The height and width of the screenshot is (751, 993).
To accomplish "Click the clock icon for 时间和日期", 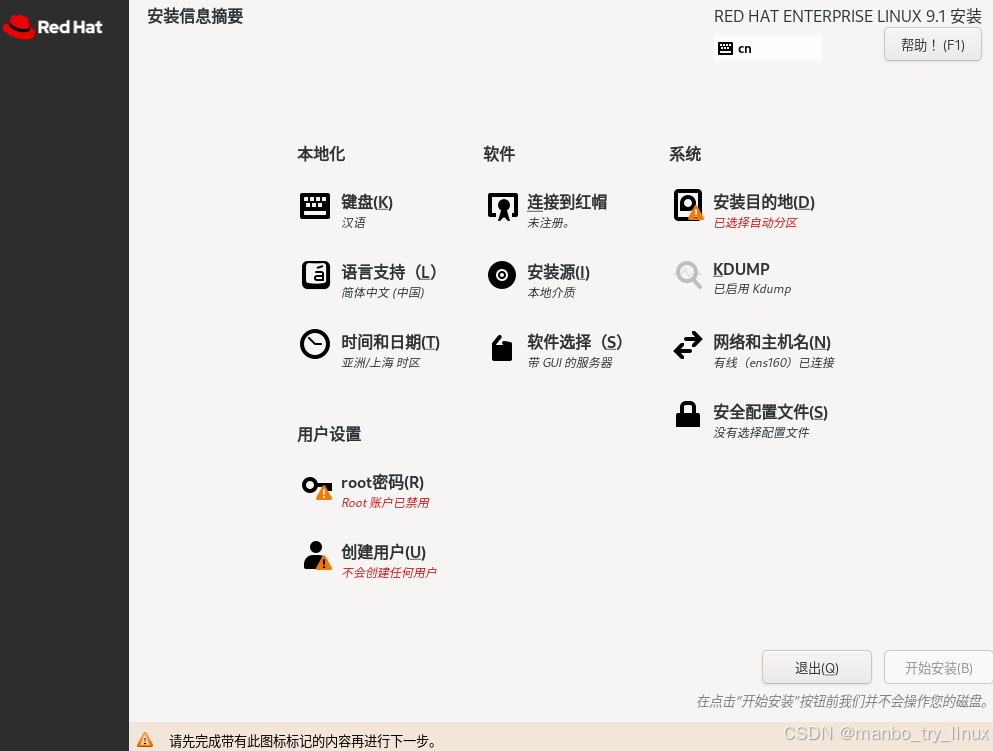I will point(315,344).
